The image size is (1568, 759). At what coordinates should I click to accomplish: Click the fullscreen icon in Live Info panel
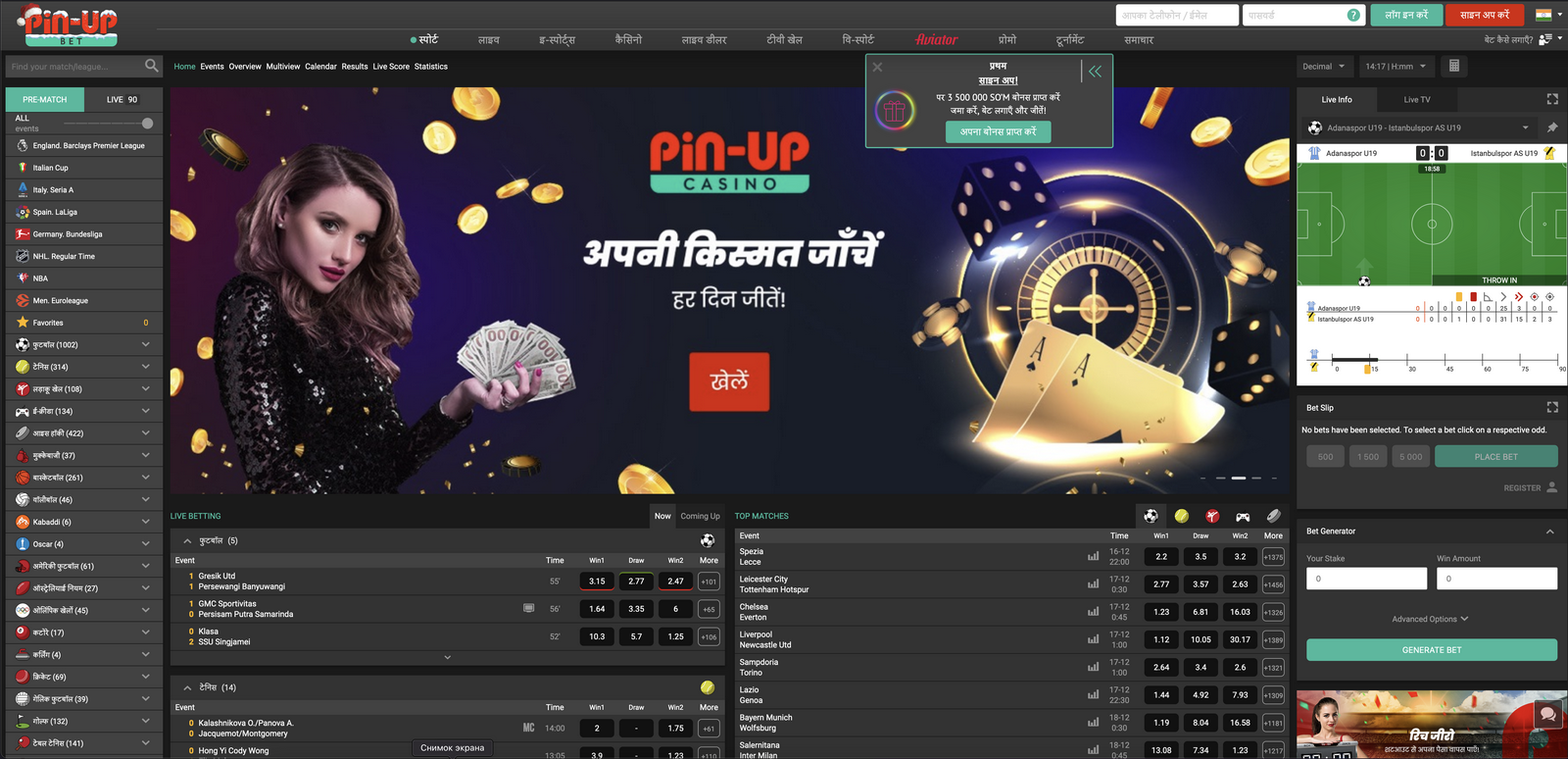(x=1552, y=99)
